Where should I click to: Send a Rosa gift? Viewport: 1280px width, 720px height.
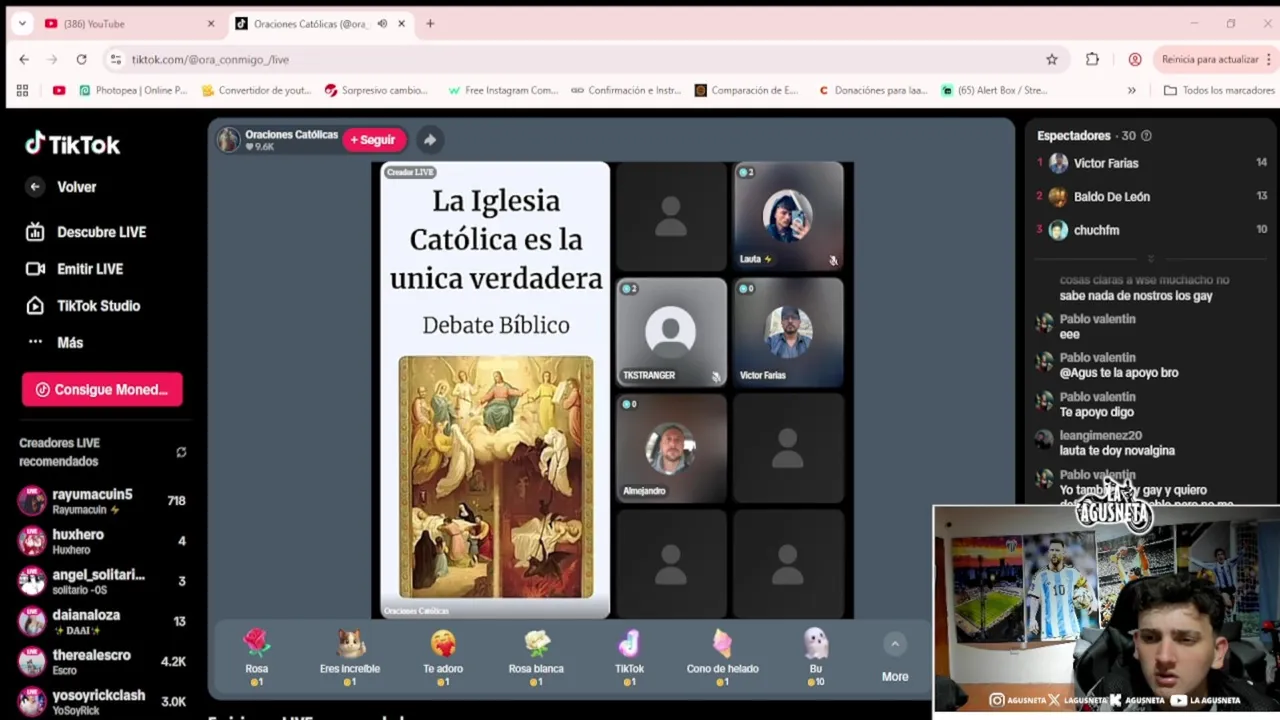click(x=257, y=657)
